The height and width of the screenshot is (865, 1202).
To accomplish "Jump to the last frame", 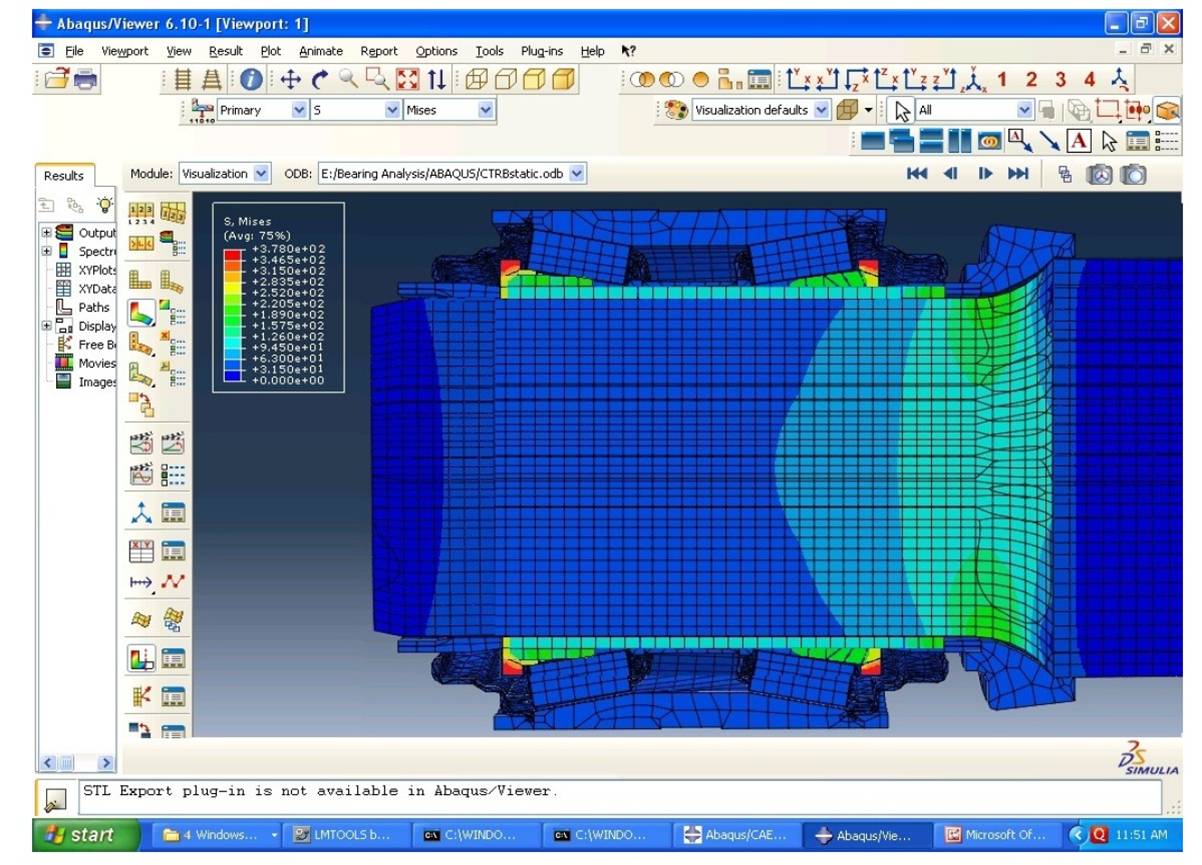I will click(x=1018, y=174).
